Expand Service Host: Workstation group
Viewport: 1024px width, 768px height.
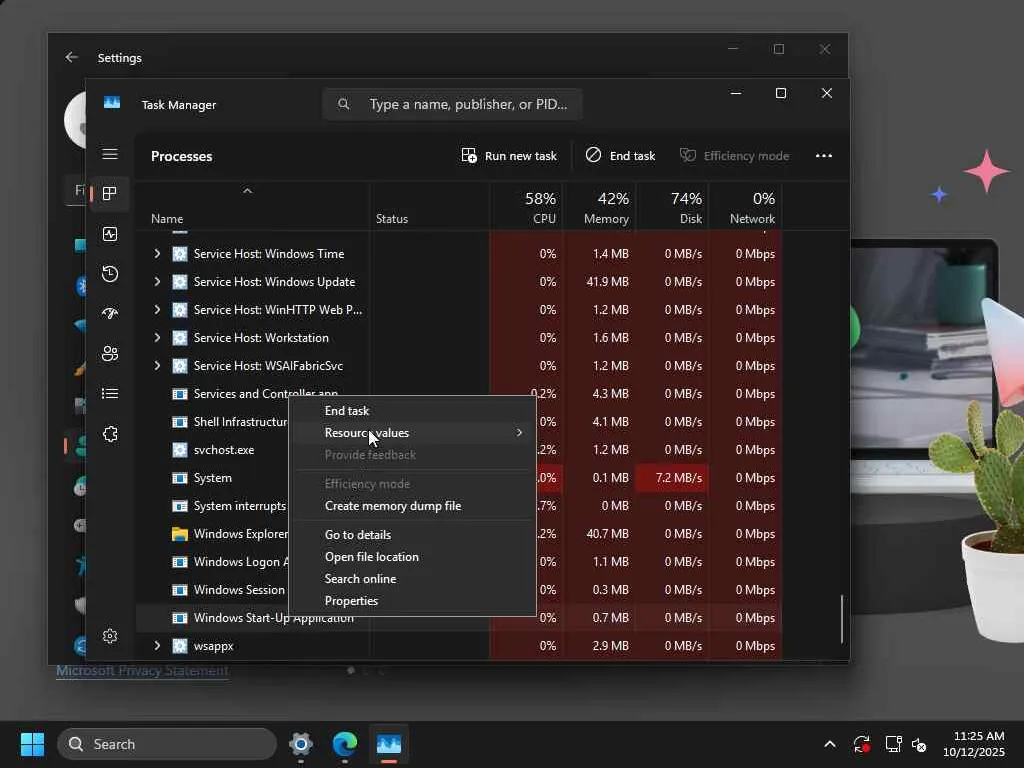157,338
